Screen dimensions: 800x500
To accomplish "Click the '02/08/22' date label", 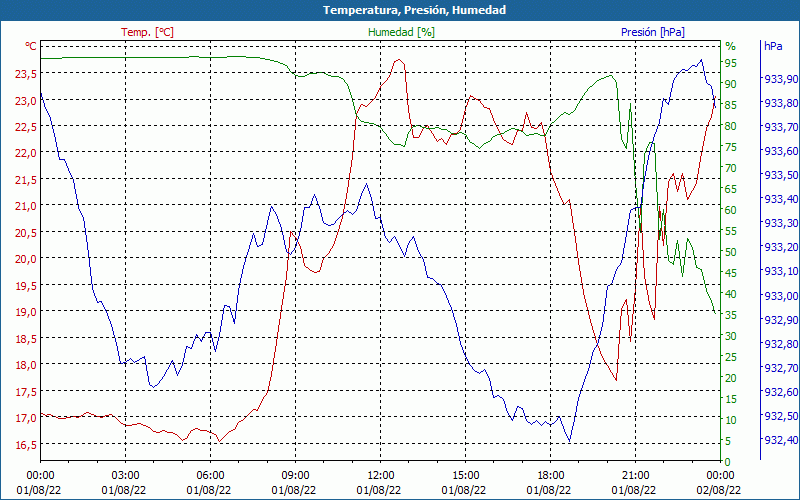I will pos(718,490).
